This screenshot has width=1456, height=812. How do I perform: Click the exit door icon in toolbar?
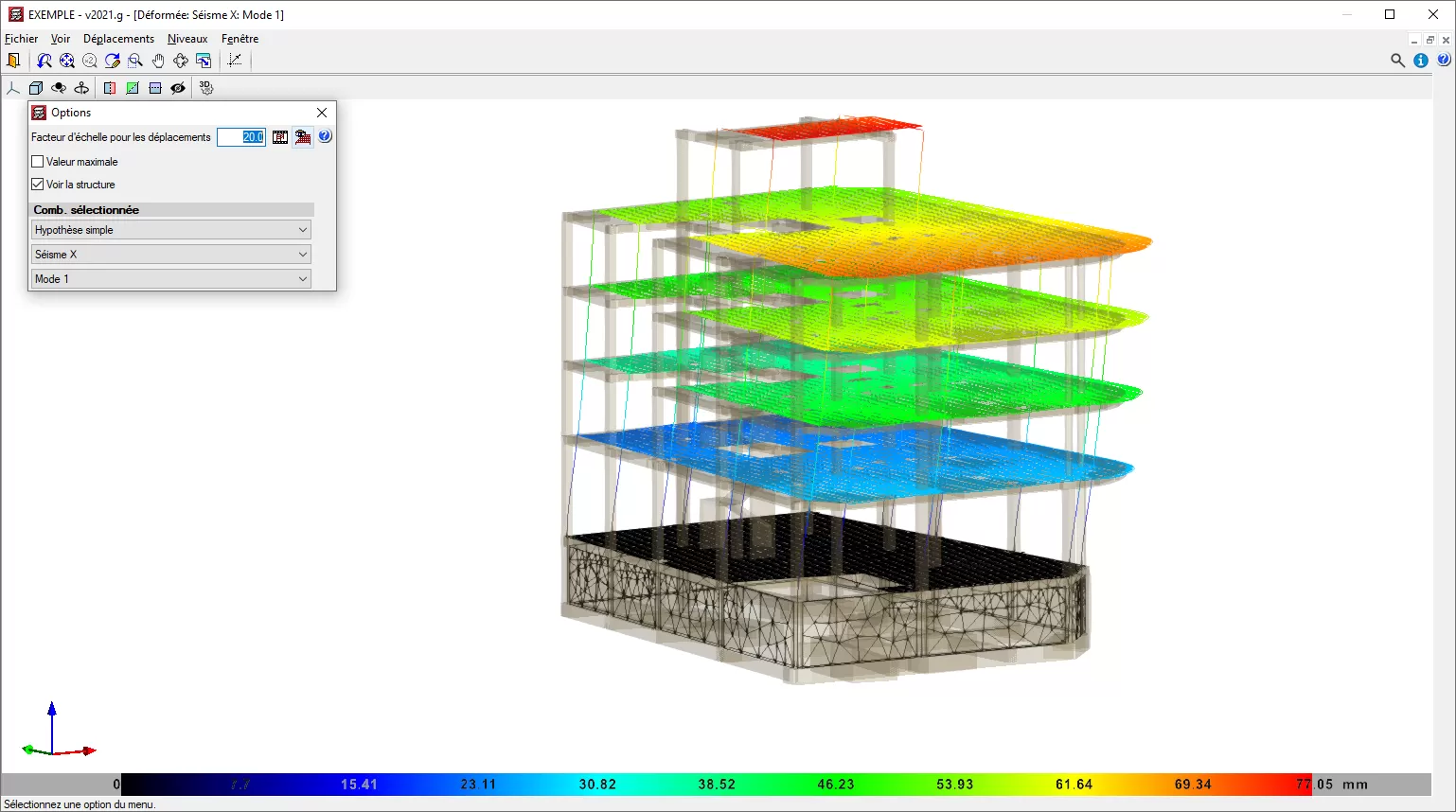point(13,61)
